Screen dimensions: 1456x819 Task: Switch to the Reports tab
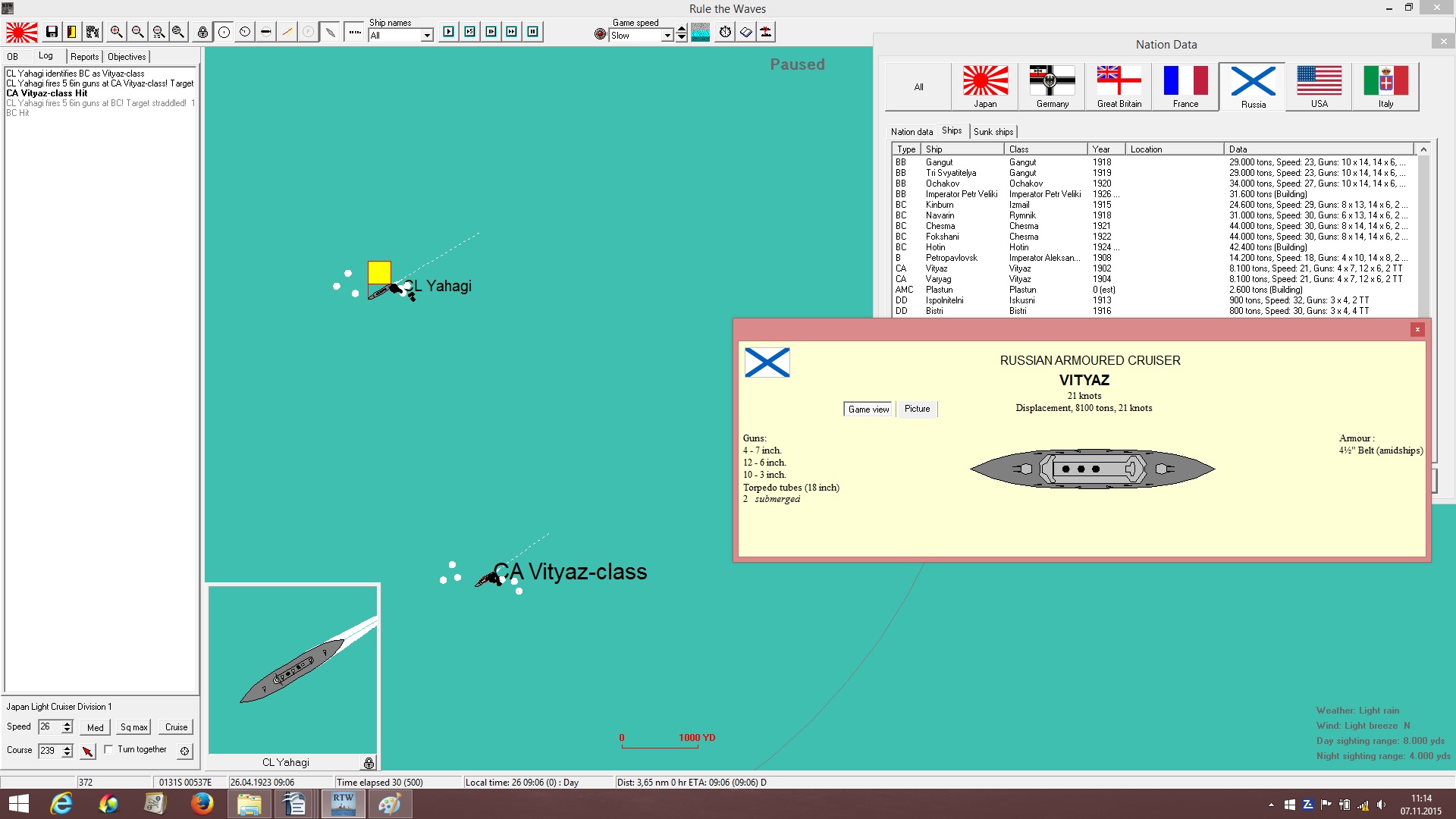(84, 57)
